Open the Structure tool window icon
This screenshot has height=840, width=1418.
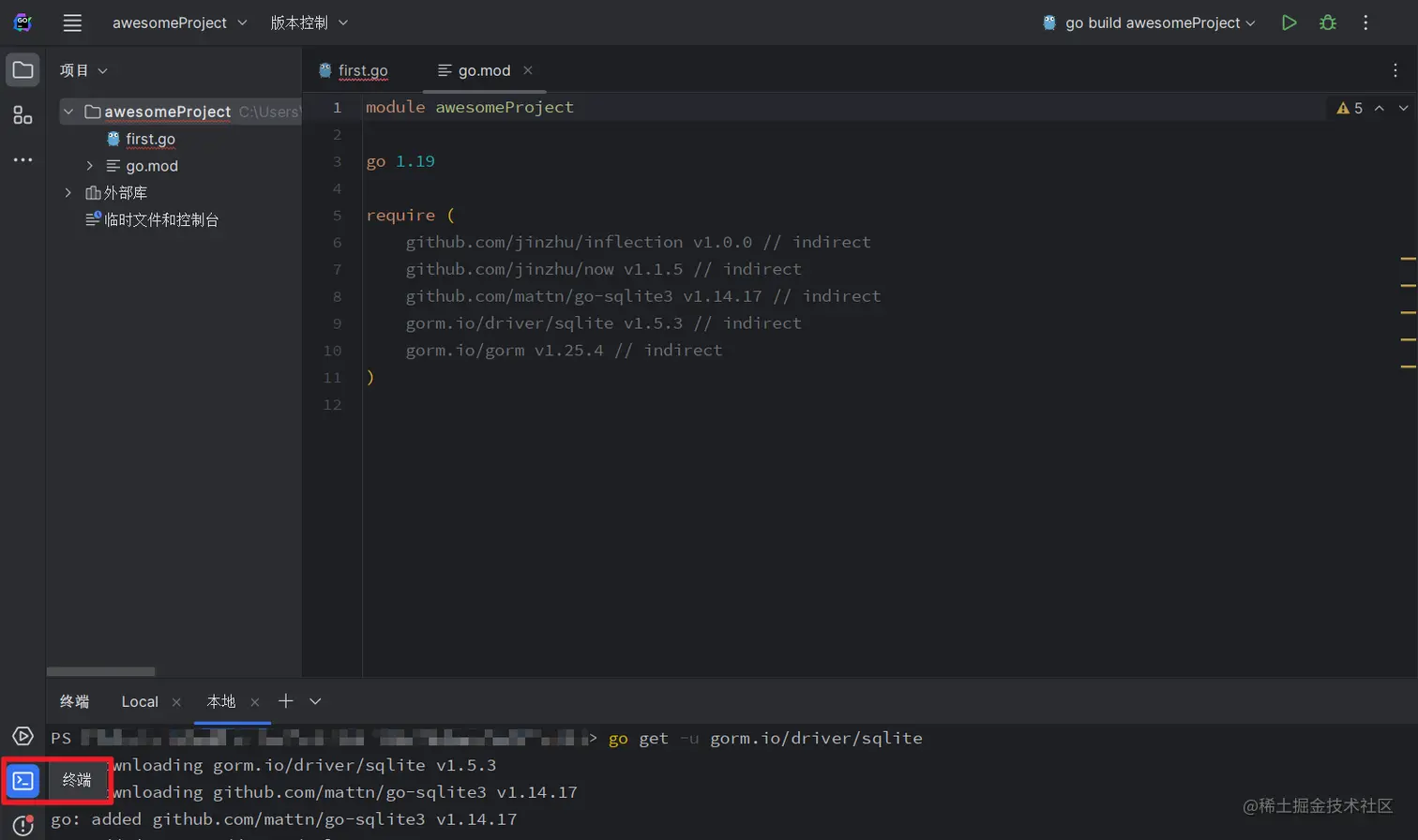(23, 115)
